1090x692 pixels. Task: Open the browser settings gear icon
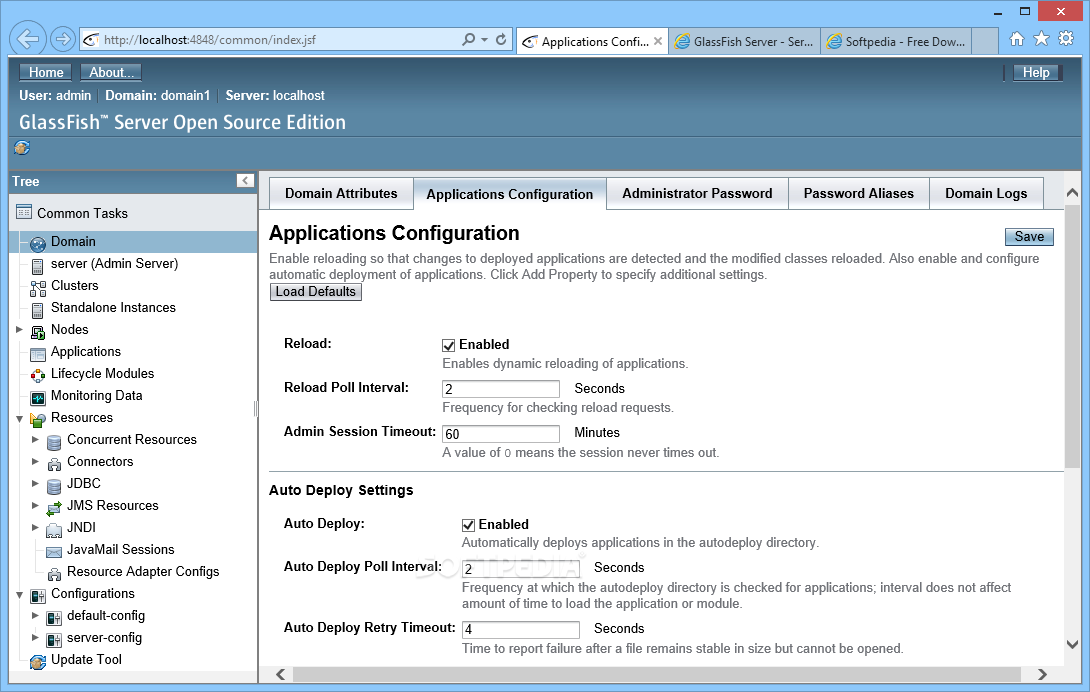(x=1066, y=39)
